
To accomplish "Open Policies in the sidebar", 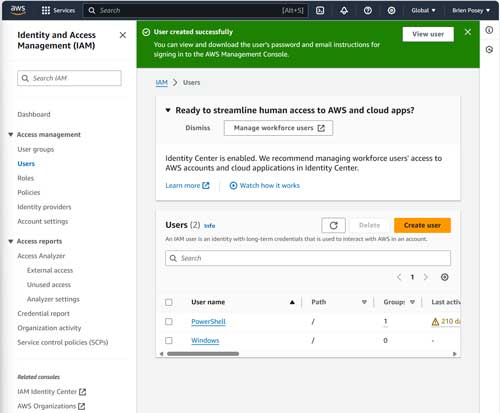I will (x=29, y=192).
